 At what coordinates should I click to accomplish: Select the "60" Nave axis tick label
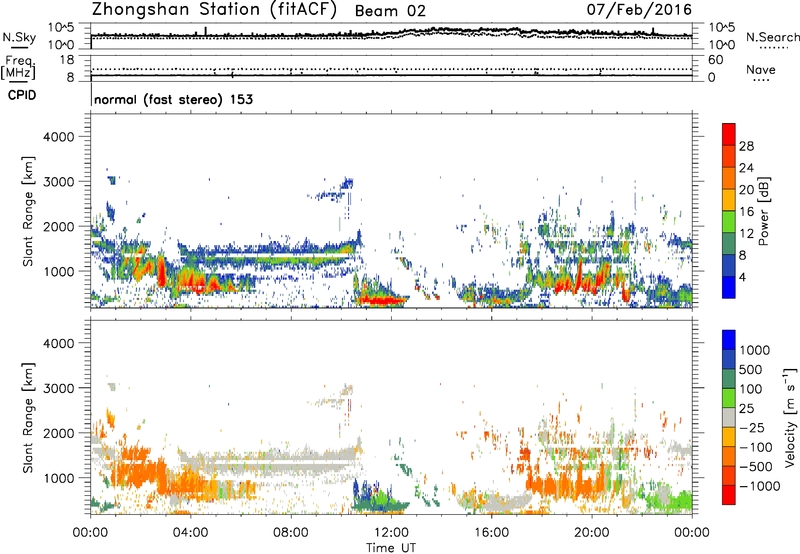715,60
